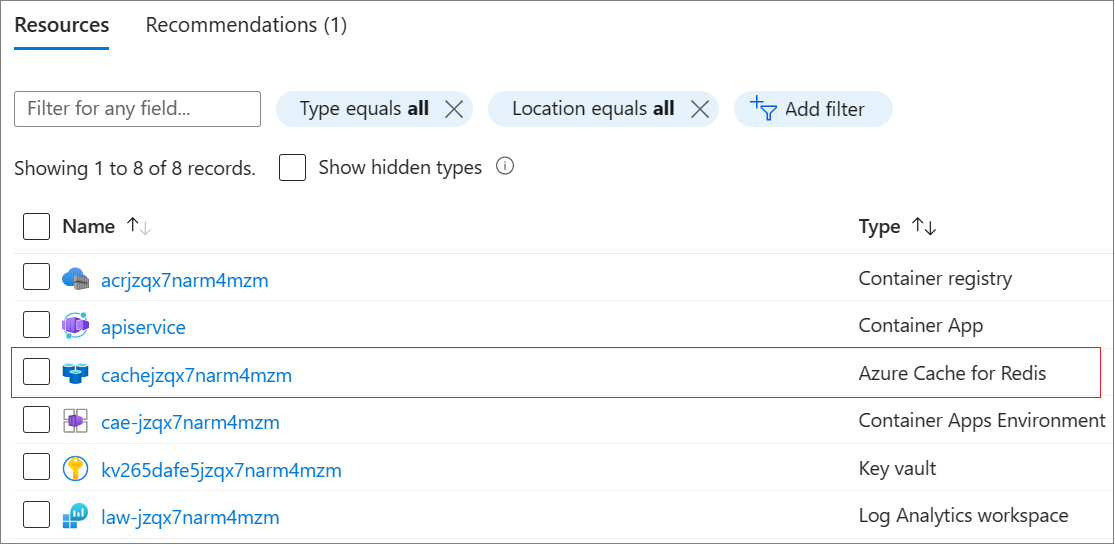Focus the Filter for any field box
The height and width of the screenshot is (545, 1115).
[137, 109]
